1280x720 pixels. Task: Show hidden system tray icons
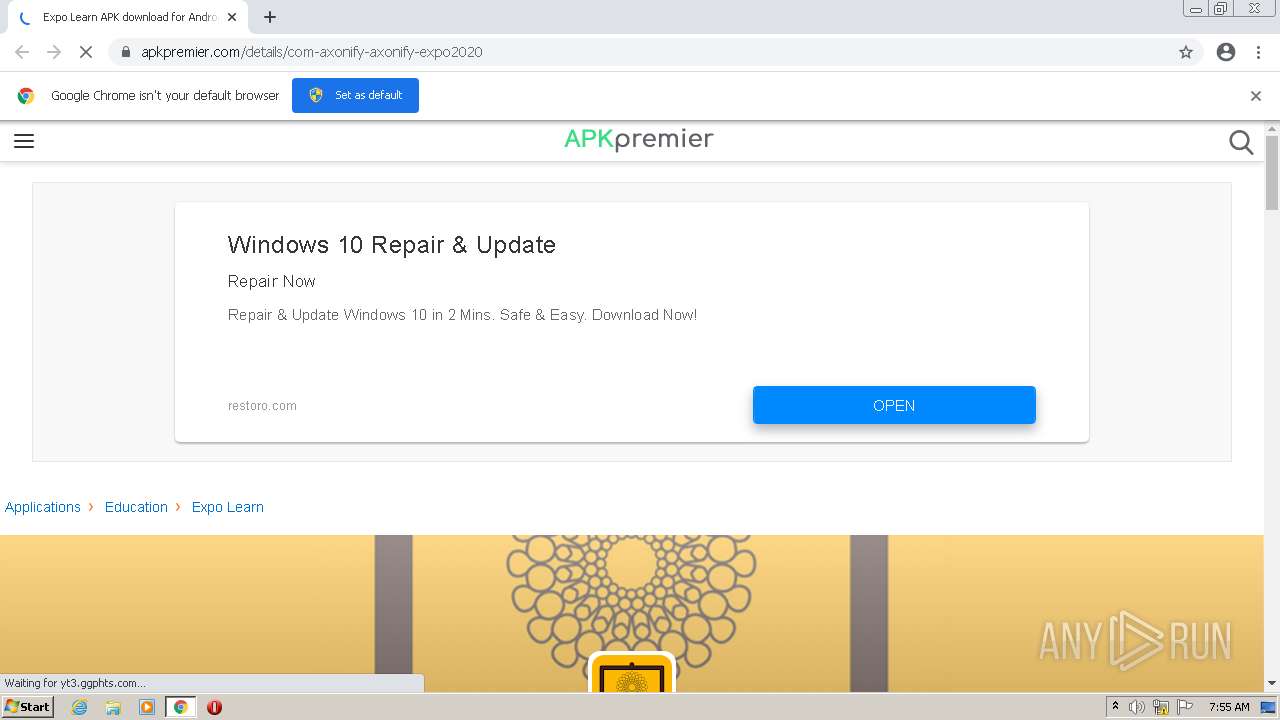tap(1116, 707)
